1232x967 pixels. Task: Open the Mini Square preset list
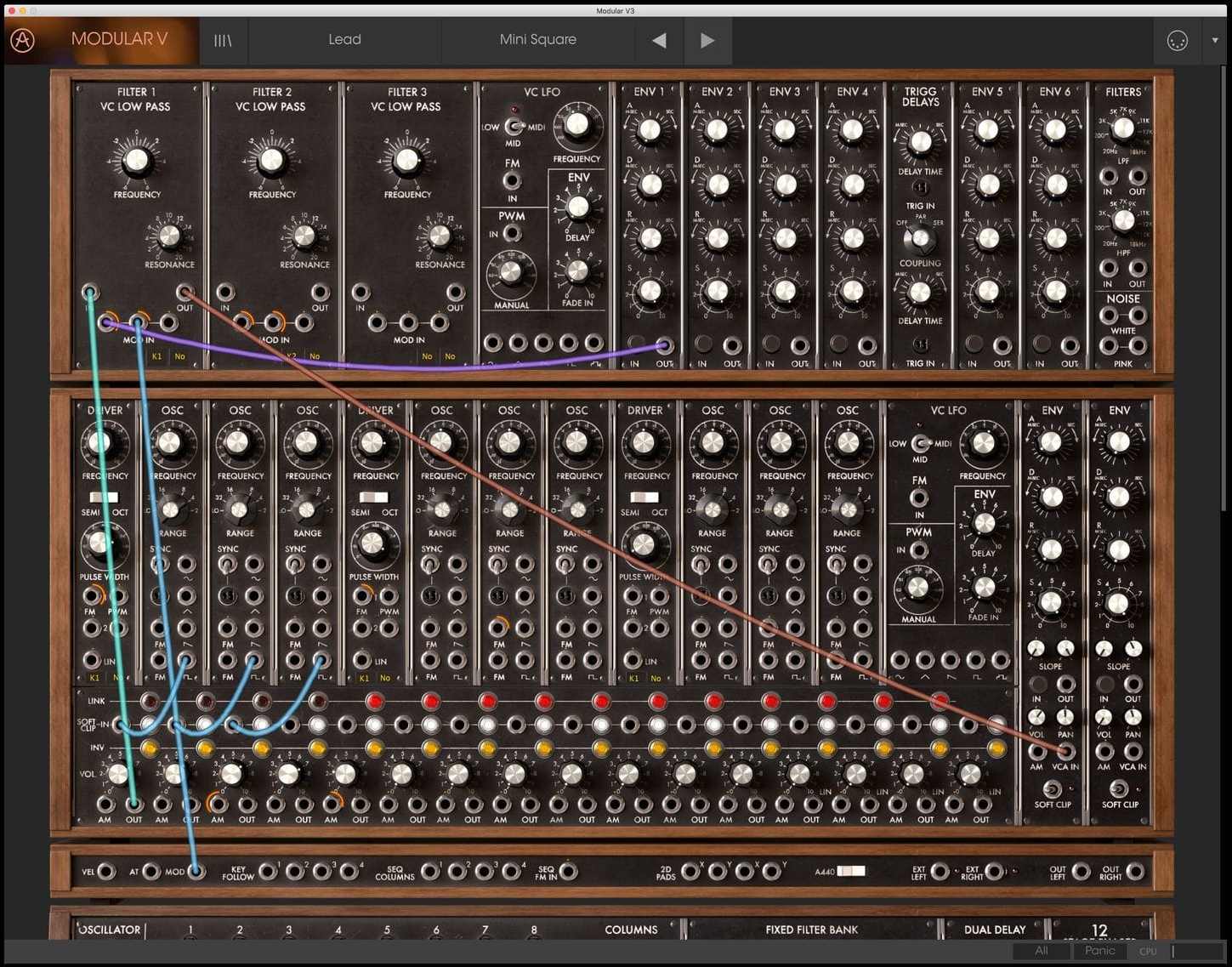point(537,40)
